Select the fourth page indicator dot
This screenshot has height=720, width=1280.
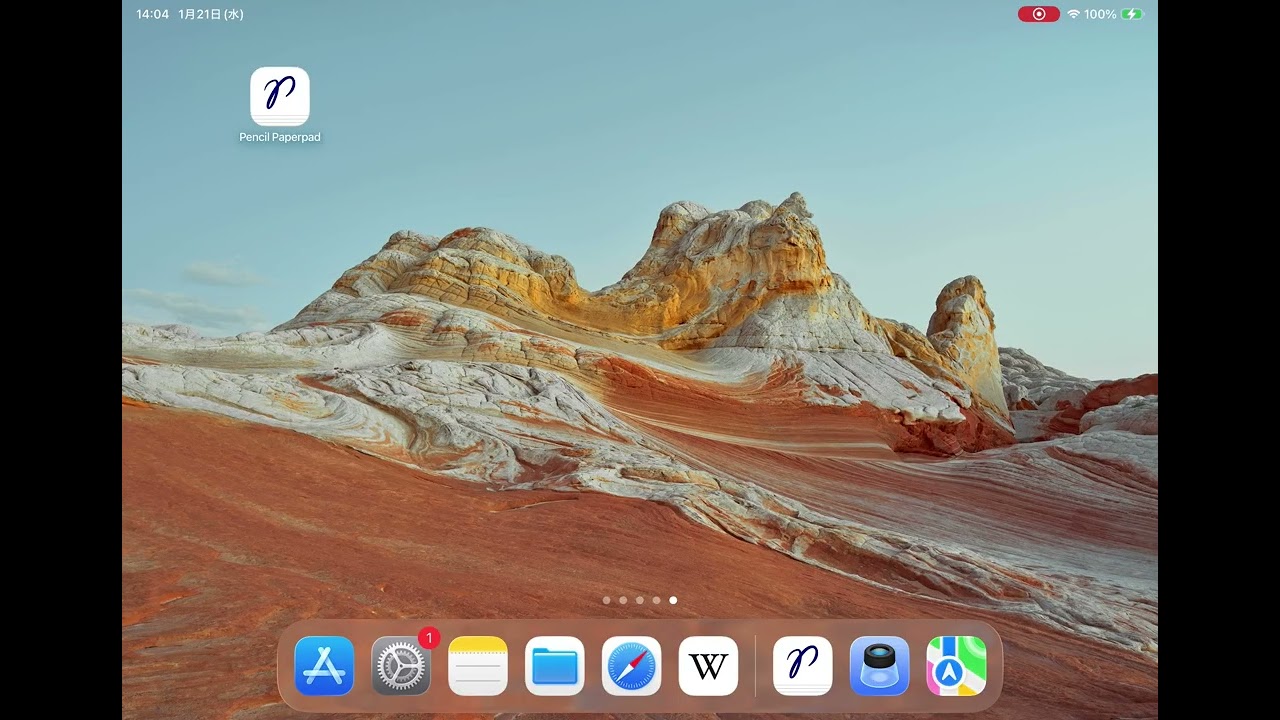click(656, 600)
